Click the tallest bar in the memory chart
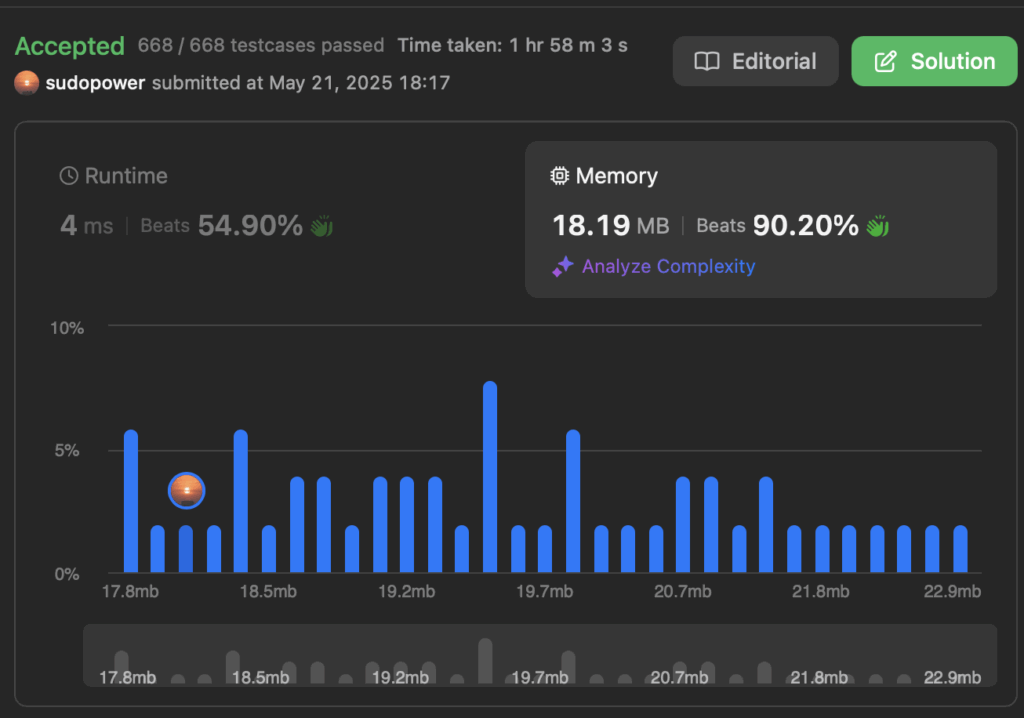This screenshot has width=1024, height=718. (x=490, y=477)
